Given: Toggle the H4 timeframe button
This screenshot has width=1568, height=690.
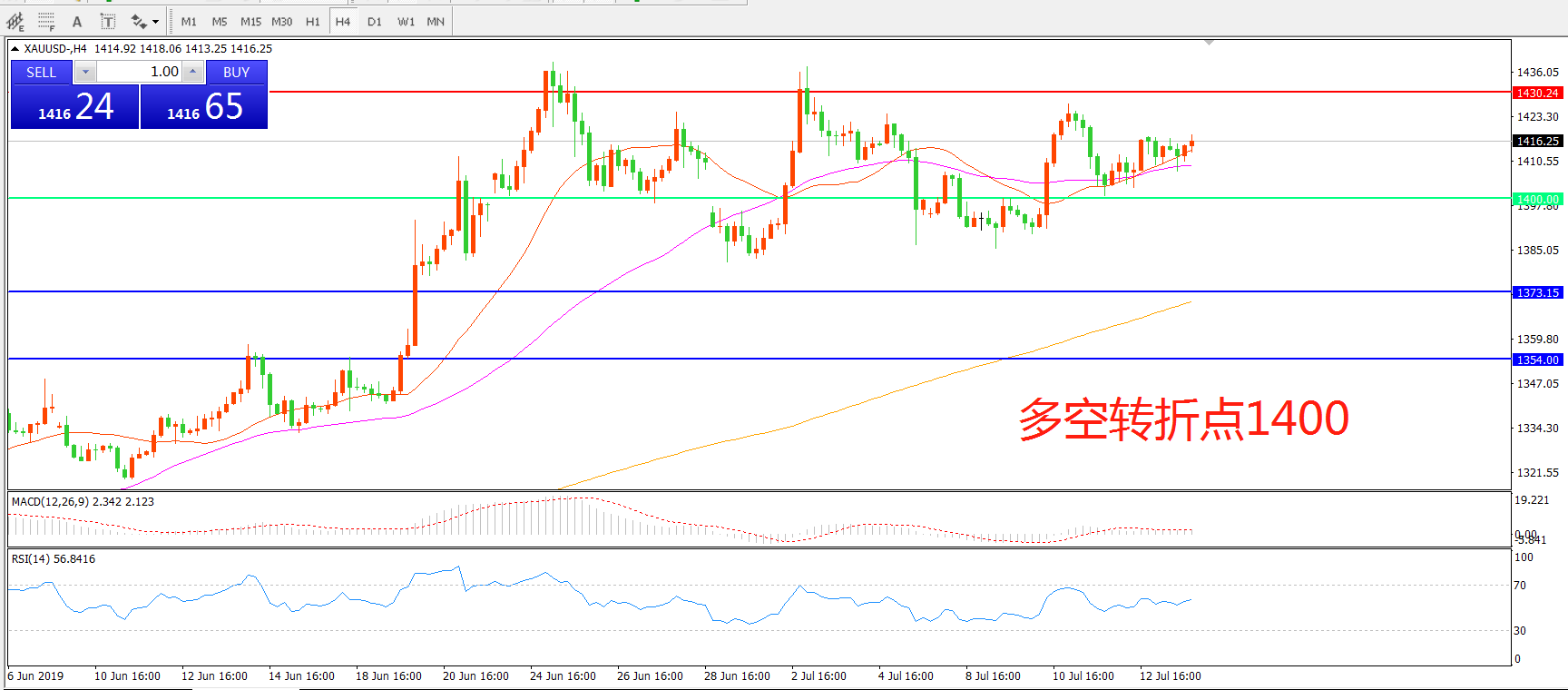Looking at the screenshot, I should 343,21.
